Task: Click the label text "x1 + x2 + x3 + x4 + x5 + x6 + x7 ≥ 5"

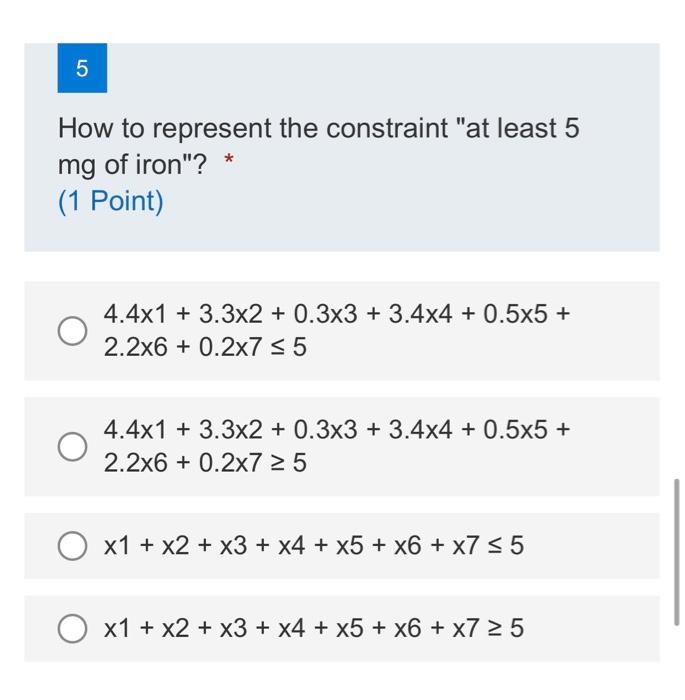Action: 313,628
